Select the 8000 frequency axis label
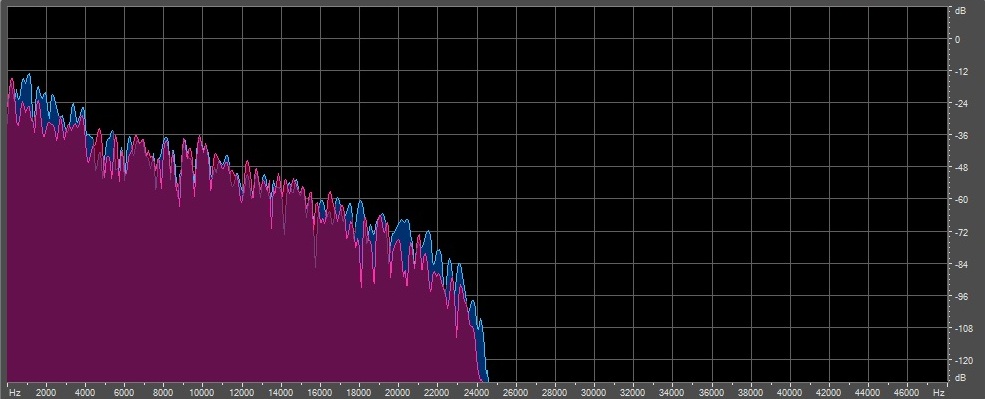Viewport: 985px width, 399px height. [163, 393]
